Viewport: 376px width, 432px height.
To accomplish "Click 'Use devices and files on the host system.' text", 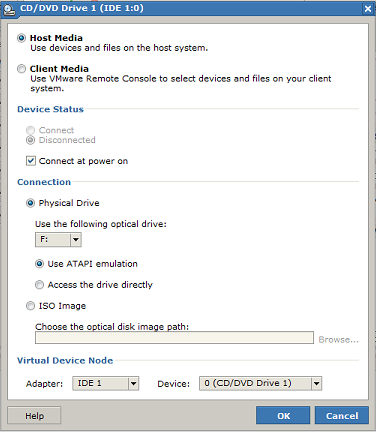I will pos(119,48).
